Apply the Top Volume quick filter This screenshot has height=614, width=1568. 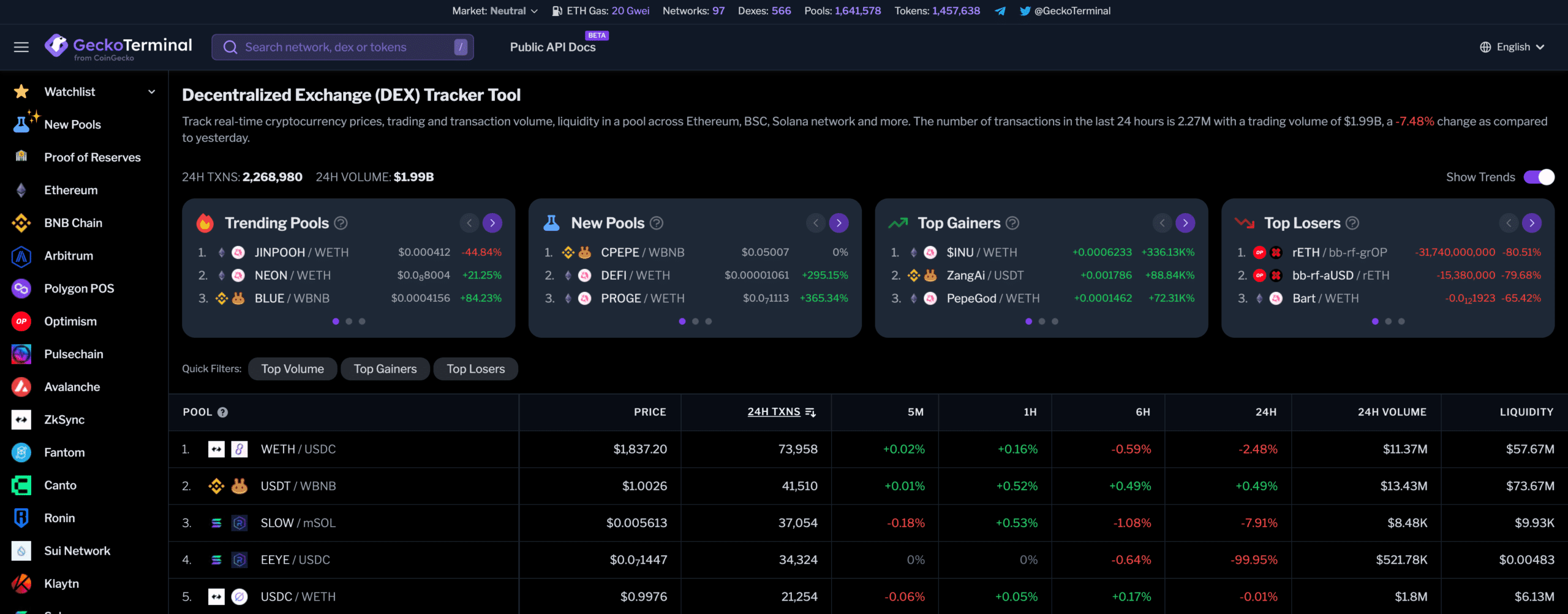(292, 369)
